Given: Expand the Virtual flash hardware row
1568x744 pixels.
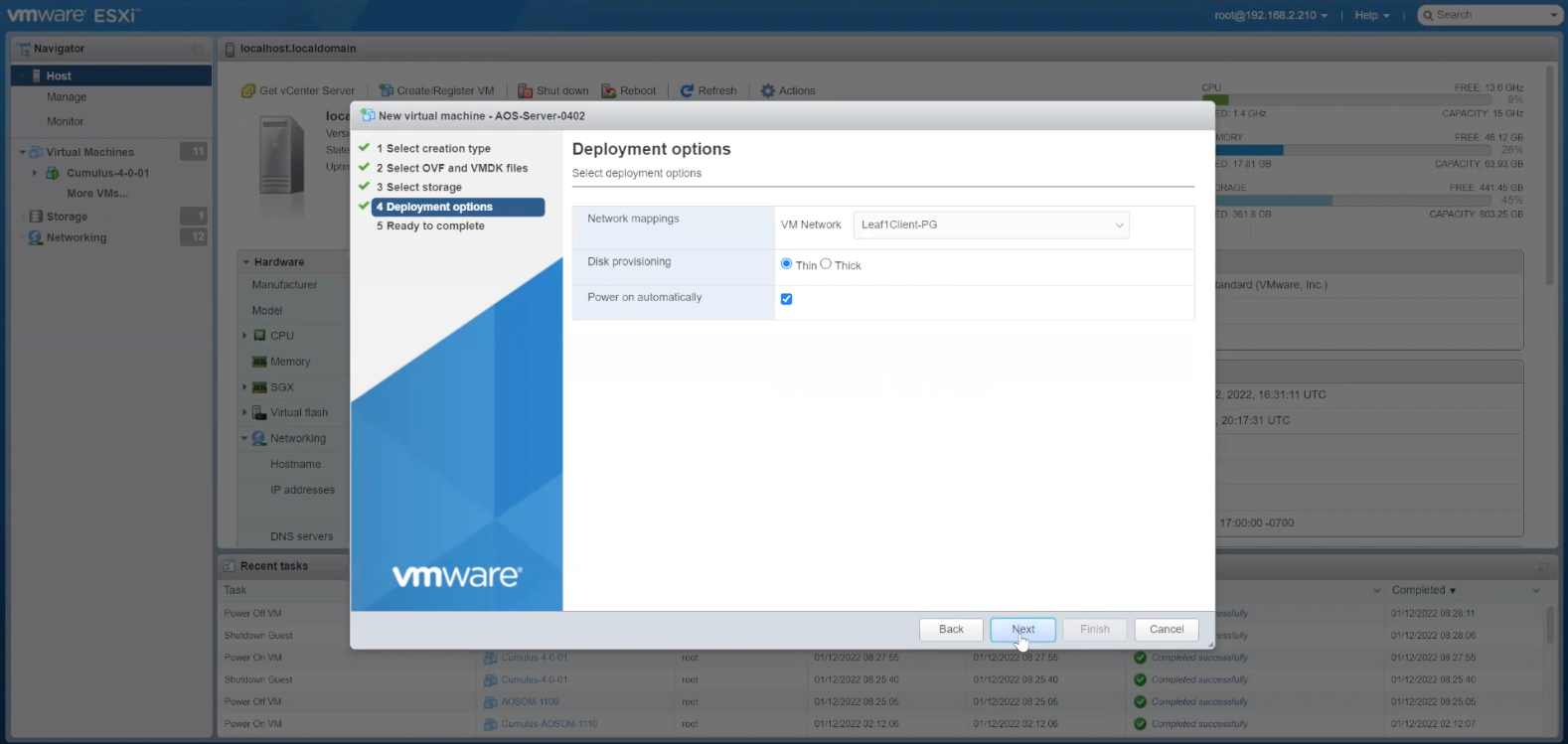Looking at the screenshot, I should pyautogui.click(x=244, y=412).
